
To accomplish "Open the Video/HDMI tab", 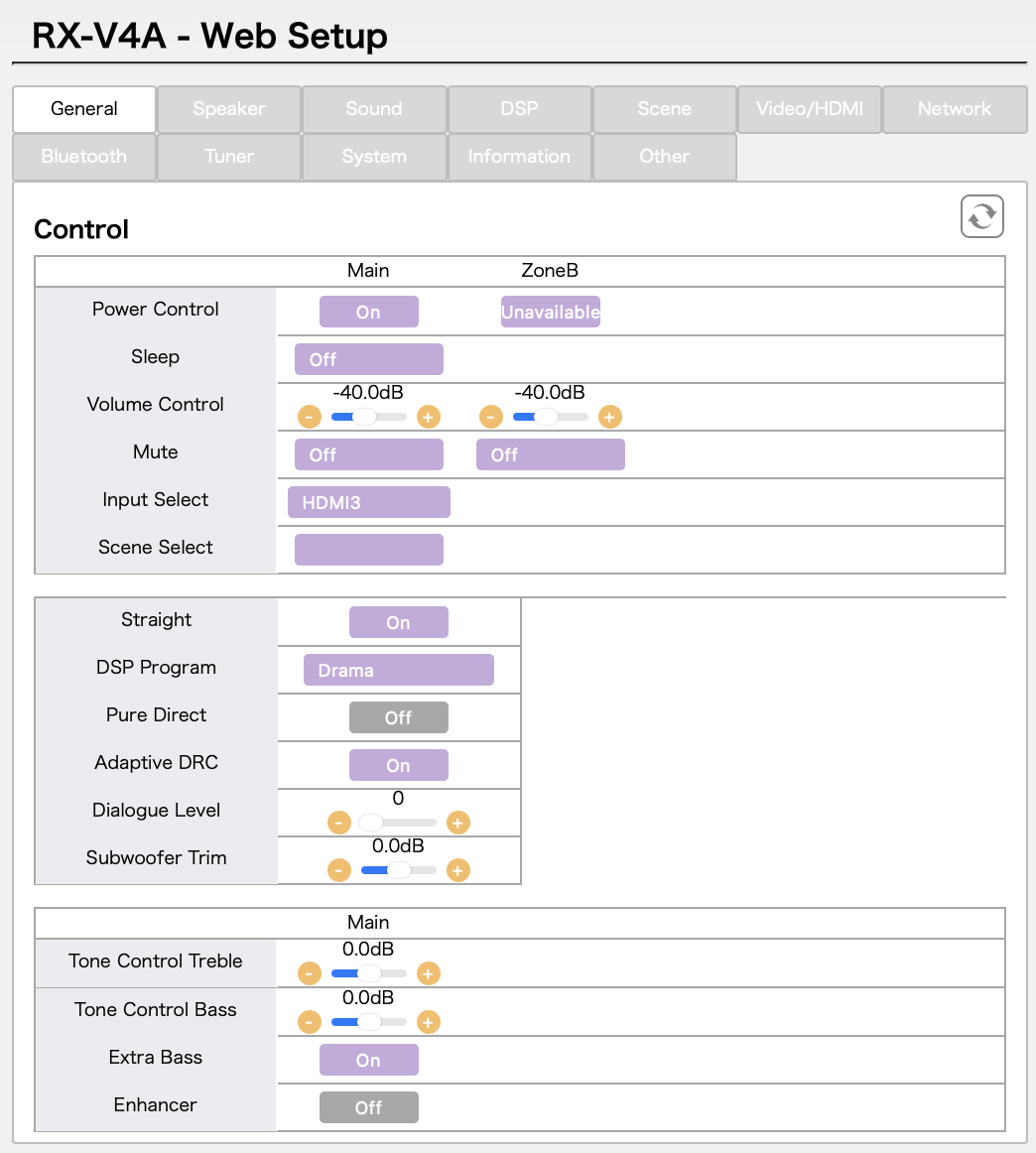I will pos(810,109).
